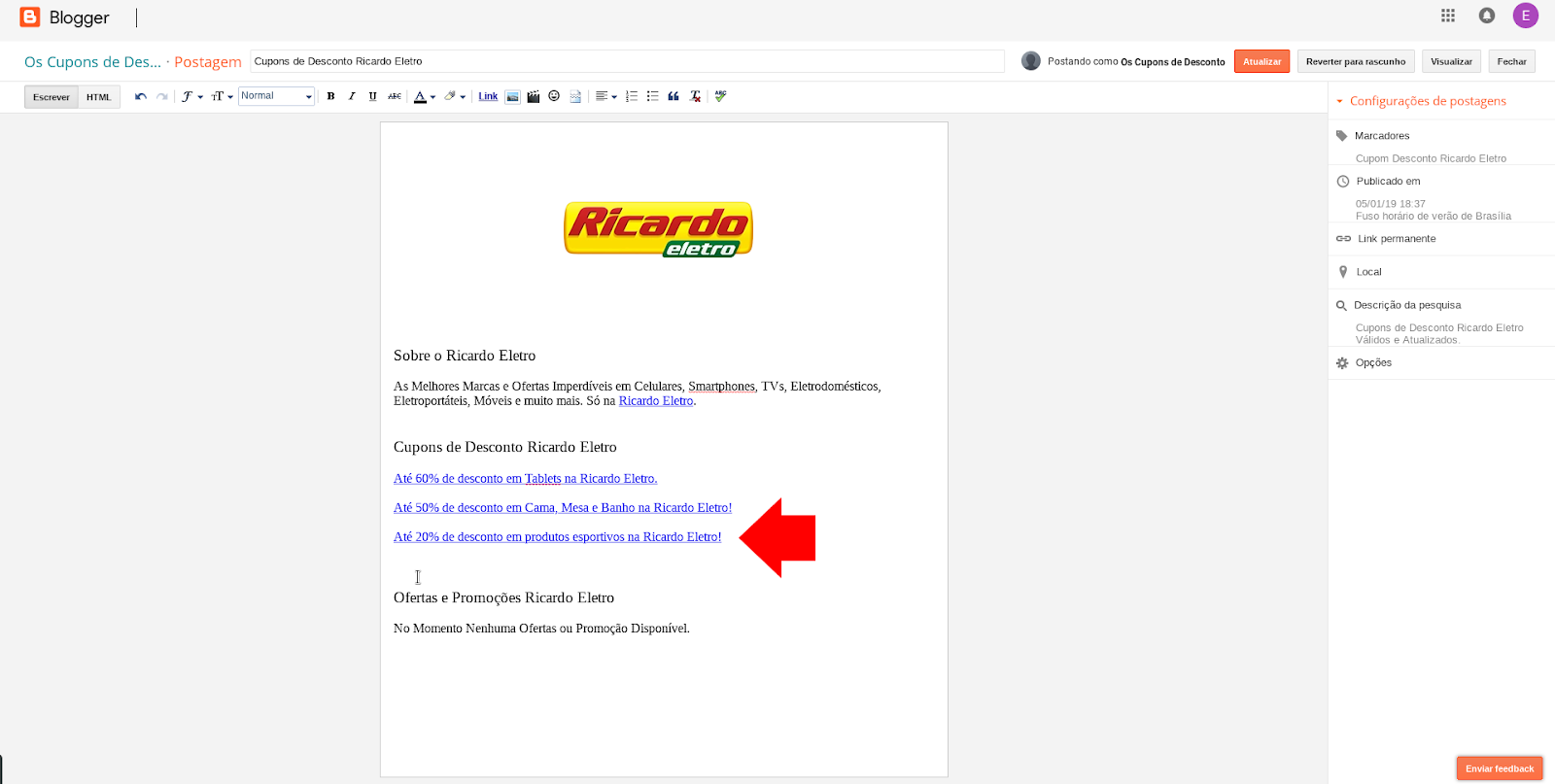The width and height of the screenshot is (1555, 784).
Task: Apply blockquote formatting
Action: pos(674,96)
